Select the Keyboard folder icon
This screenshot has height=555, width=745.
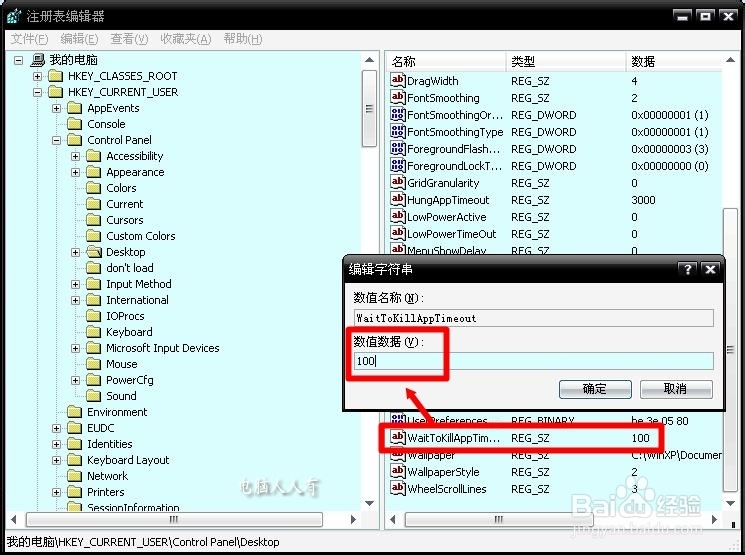coord(94,332)
